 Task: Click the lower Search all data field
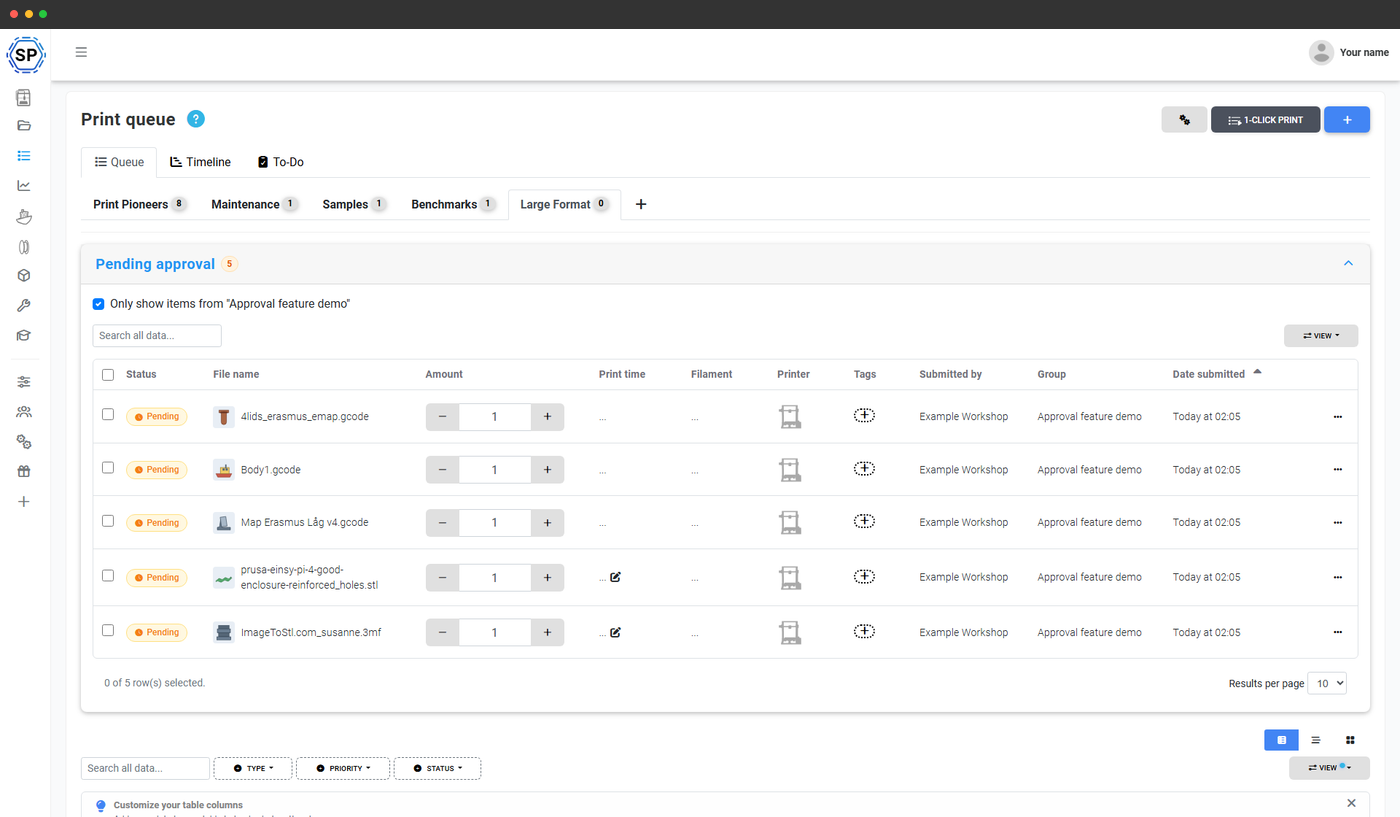pyautogui.click(x=145, y=768)
